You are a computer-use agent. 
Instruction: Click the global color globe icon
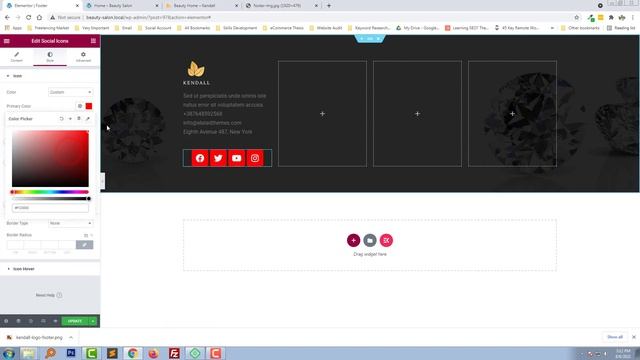point(80,106)
